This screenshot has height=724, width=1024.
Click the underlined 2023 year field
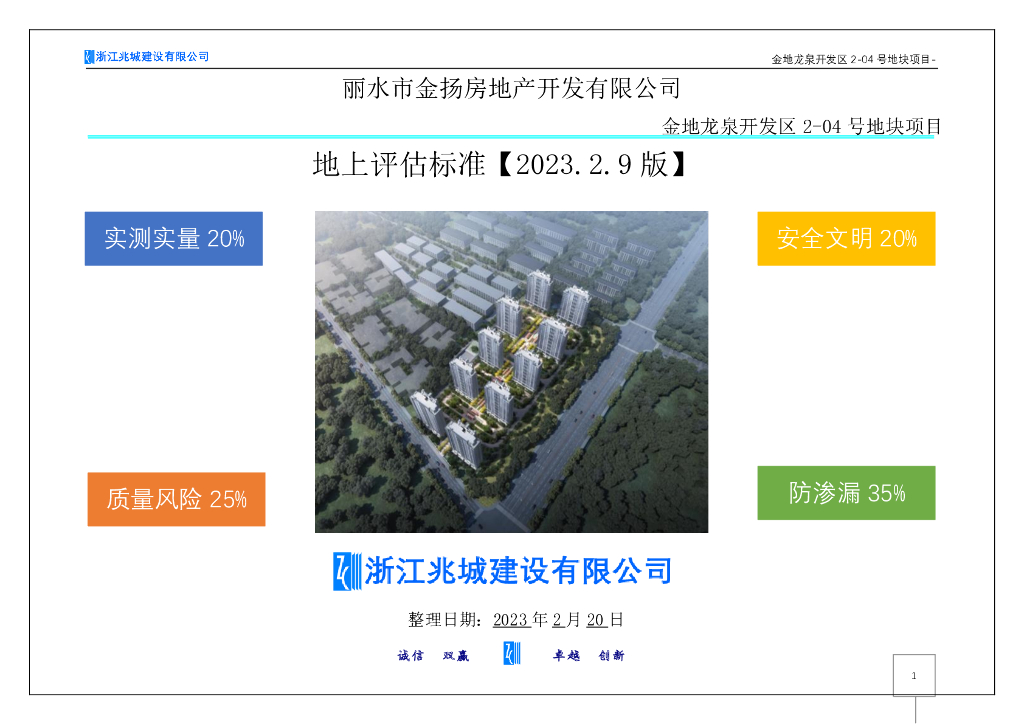coord(512,619)
